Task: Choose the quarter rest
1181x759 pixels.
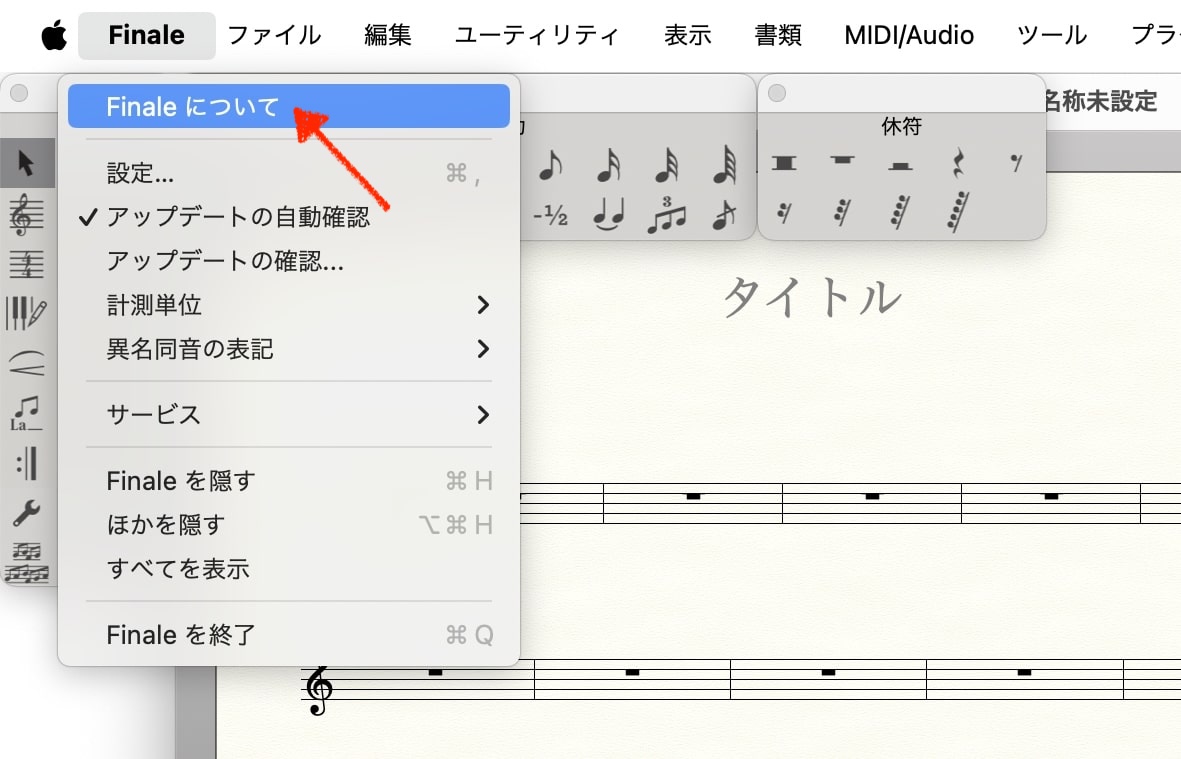Action: 958,163
